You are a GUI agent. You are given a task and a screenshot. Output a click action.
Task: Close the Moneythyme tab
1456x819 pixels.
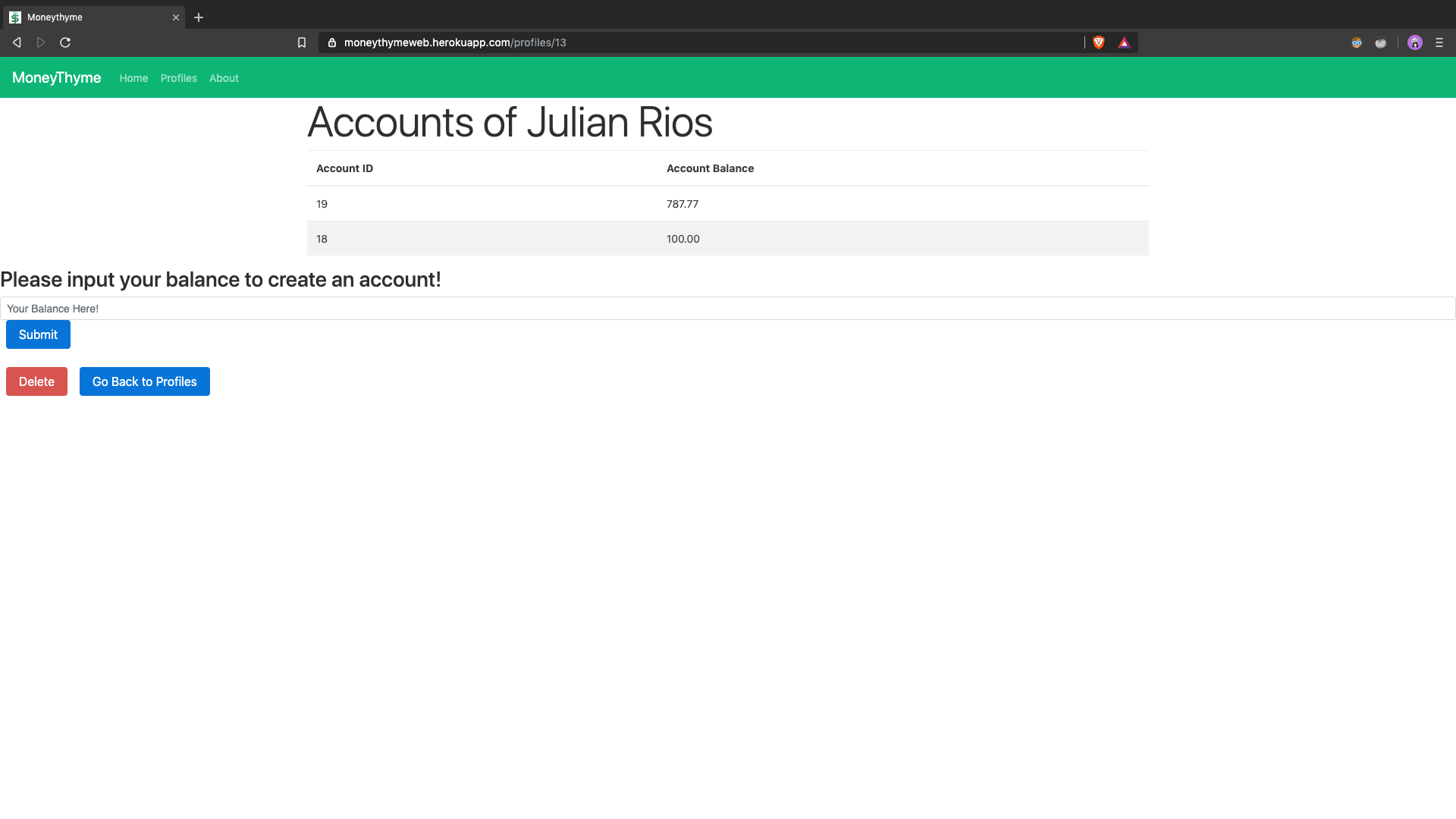coord(176,17)
